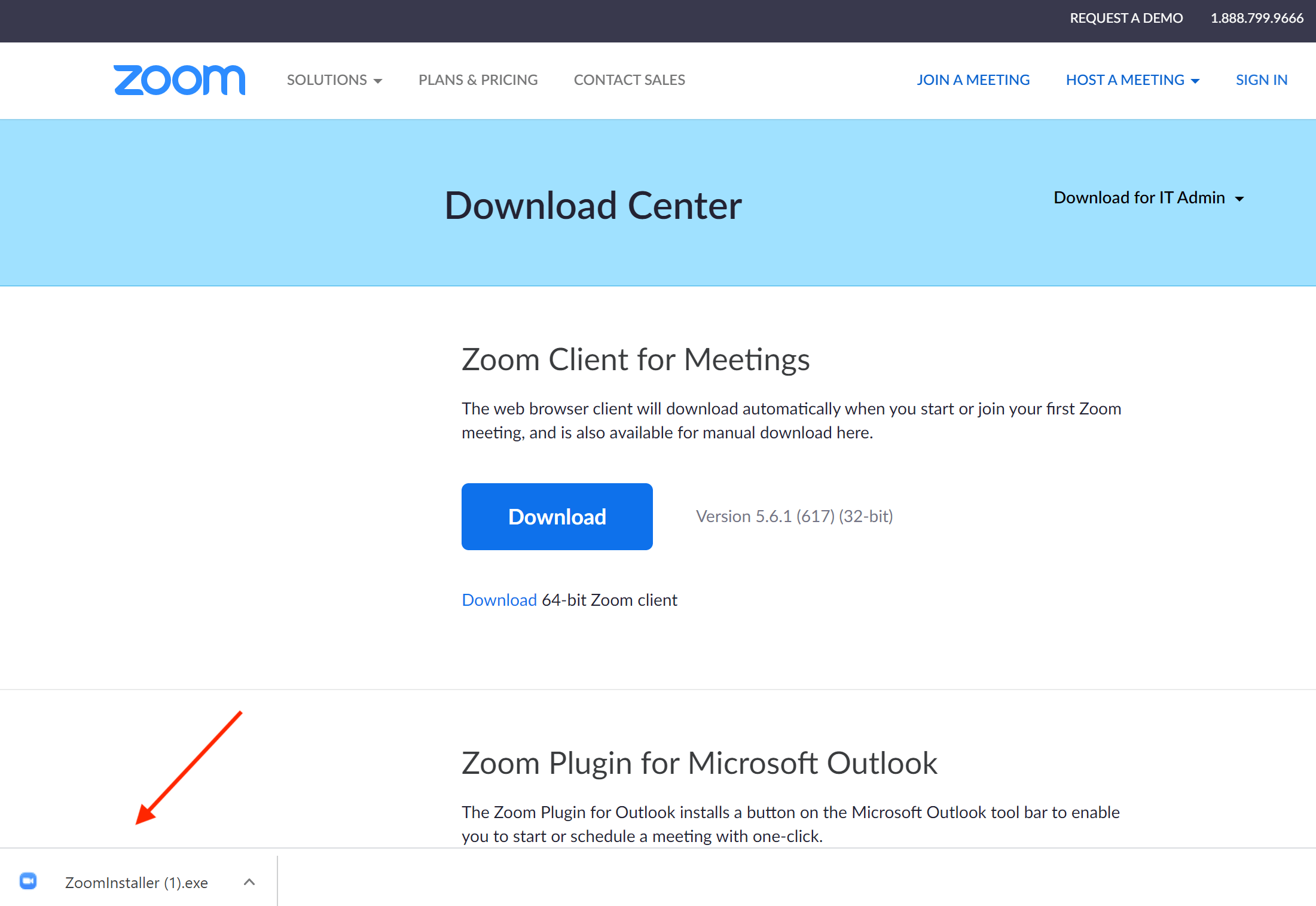Viewport: 1316px width, 906px height.
Task: Click the Download button for Zoom client
Action: coord(557,517)
